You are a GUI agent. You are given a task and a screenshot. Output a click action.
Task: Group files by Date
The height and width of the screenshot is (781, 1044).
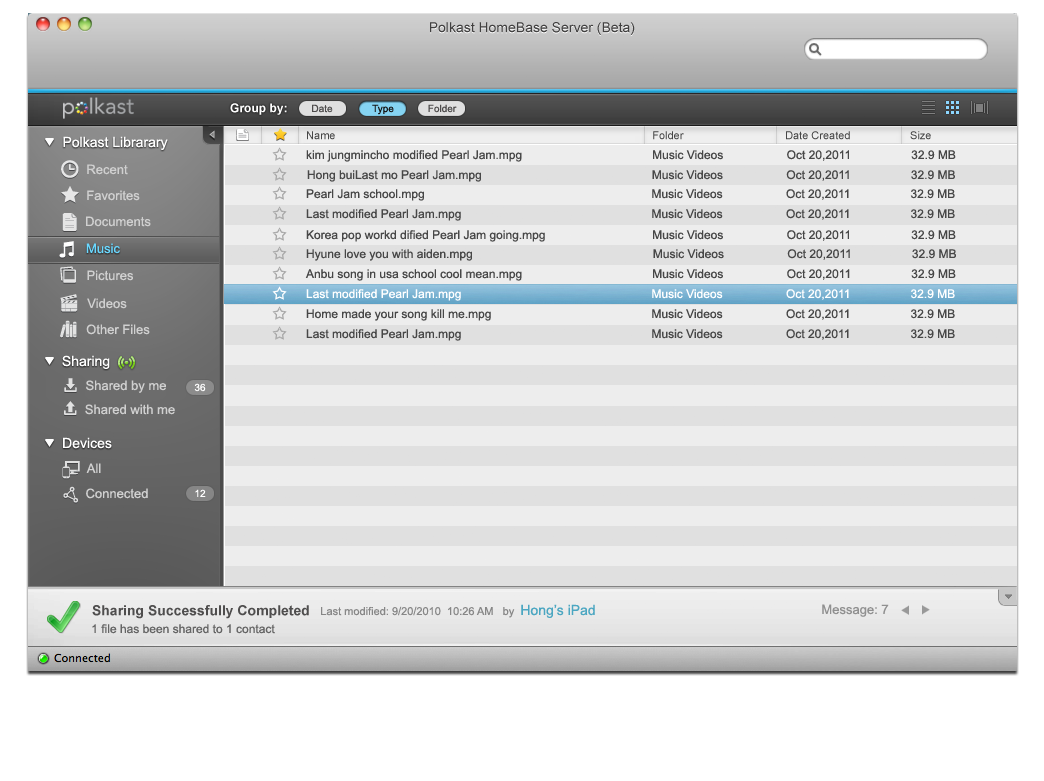coord(322,109)
